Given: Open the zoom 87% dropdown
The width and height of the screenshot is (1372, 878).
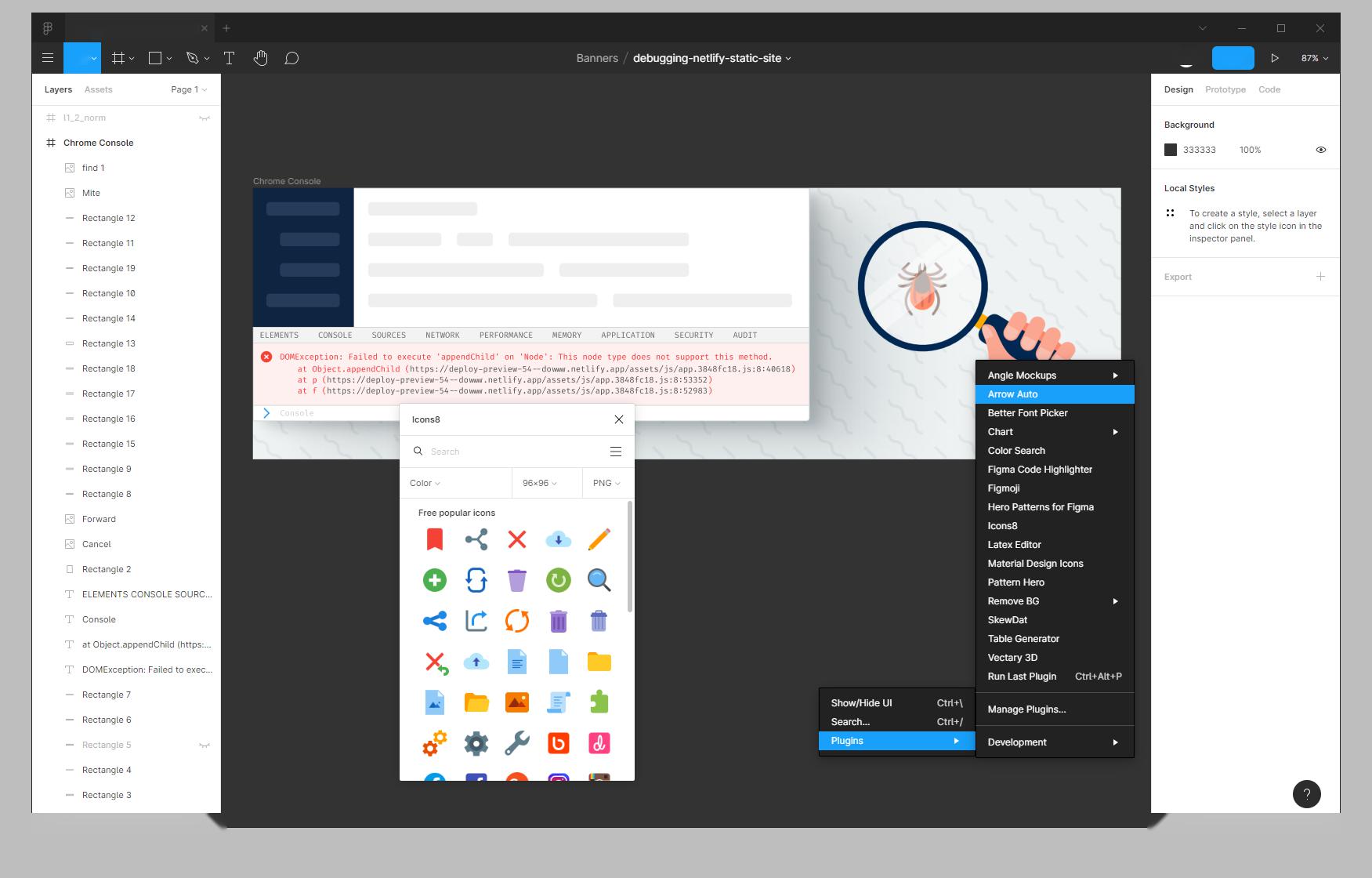Looking at the screenshot, I should (x=1315, y=58).
